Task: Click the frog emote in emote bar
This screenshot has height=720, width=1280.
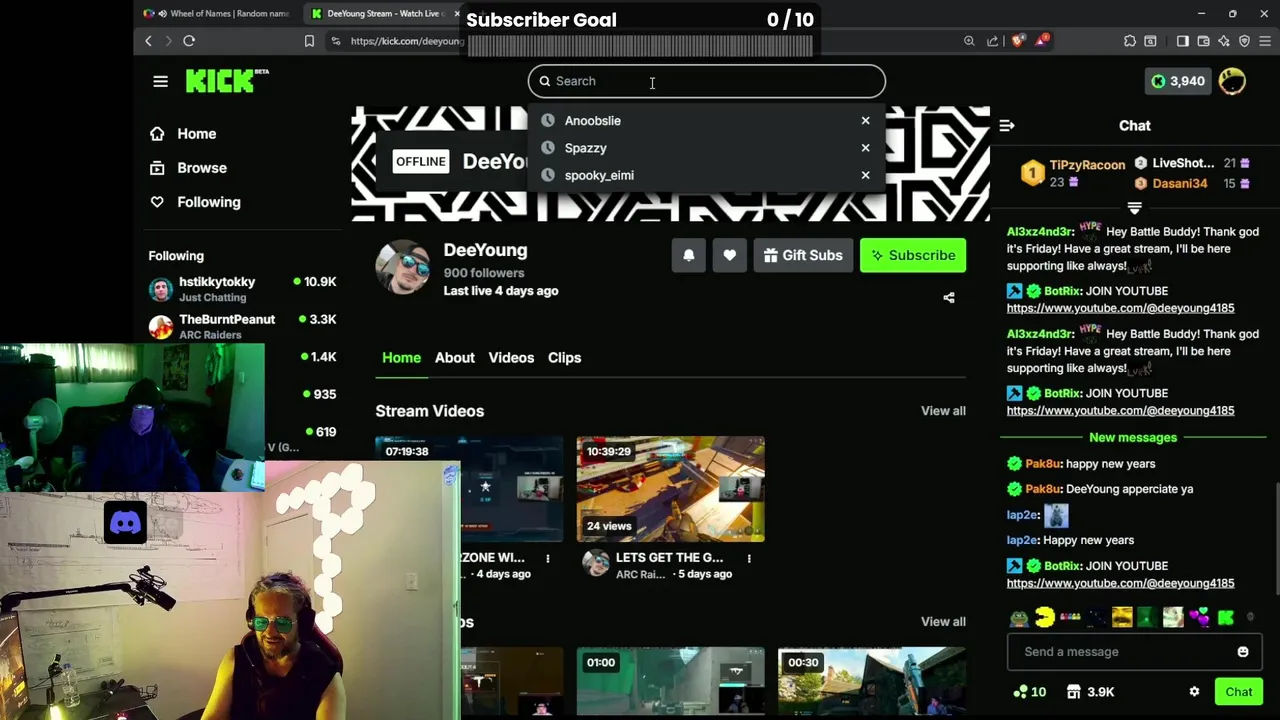Action: tap(1019, 618)
